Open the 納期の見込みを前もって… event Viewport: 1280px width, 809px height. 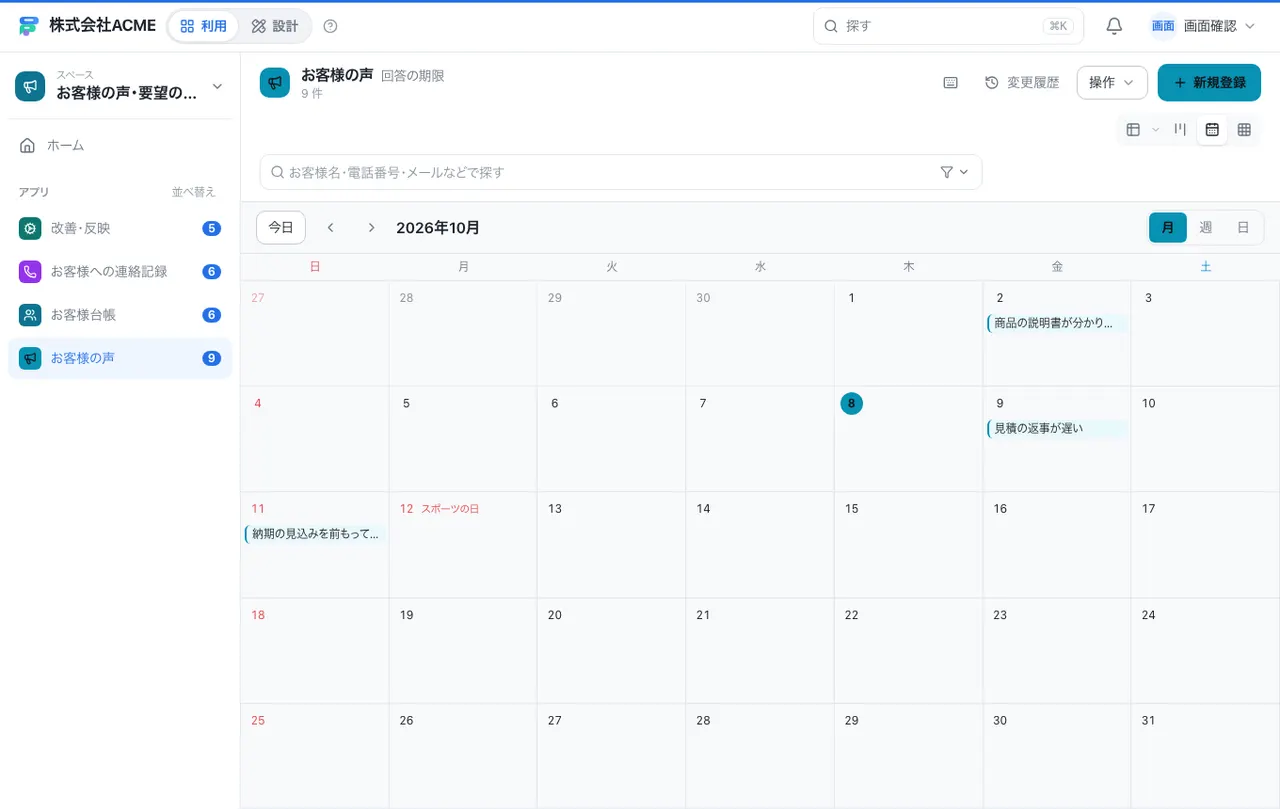(315, 534)
